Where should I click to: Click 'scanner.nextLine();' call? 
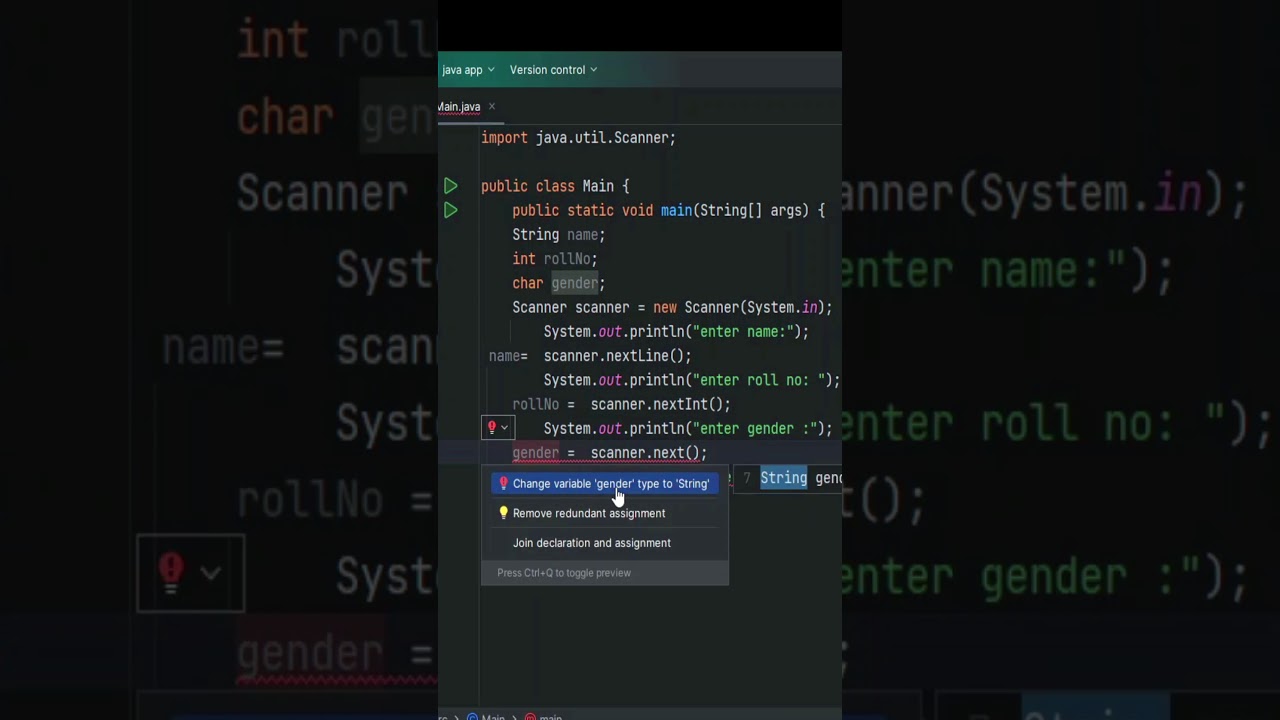click(x=617, y=356)
